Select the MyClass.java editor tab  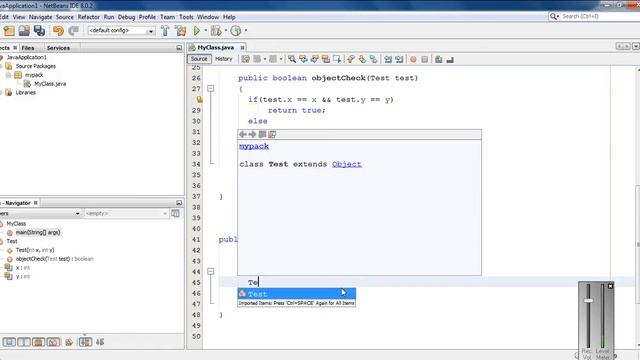[216, 48]
